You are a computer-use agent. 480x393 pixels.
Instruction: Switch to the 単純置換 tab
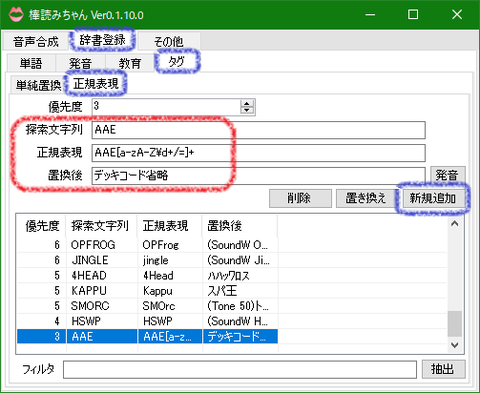[38, 85]
